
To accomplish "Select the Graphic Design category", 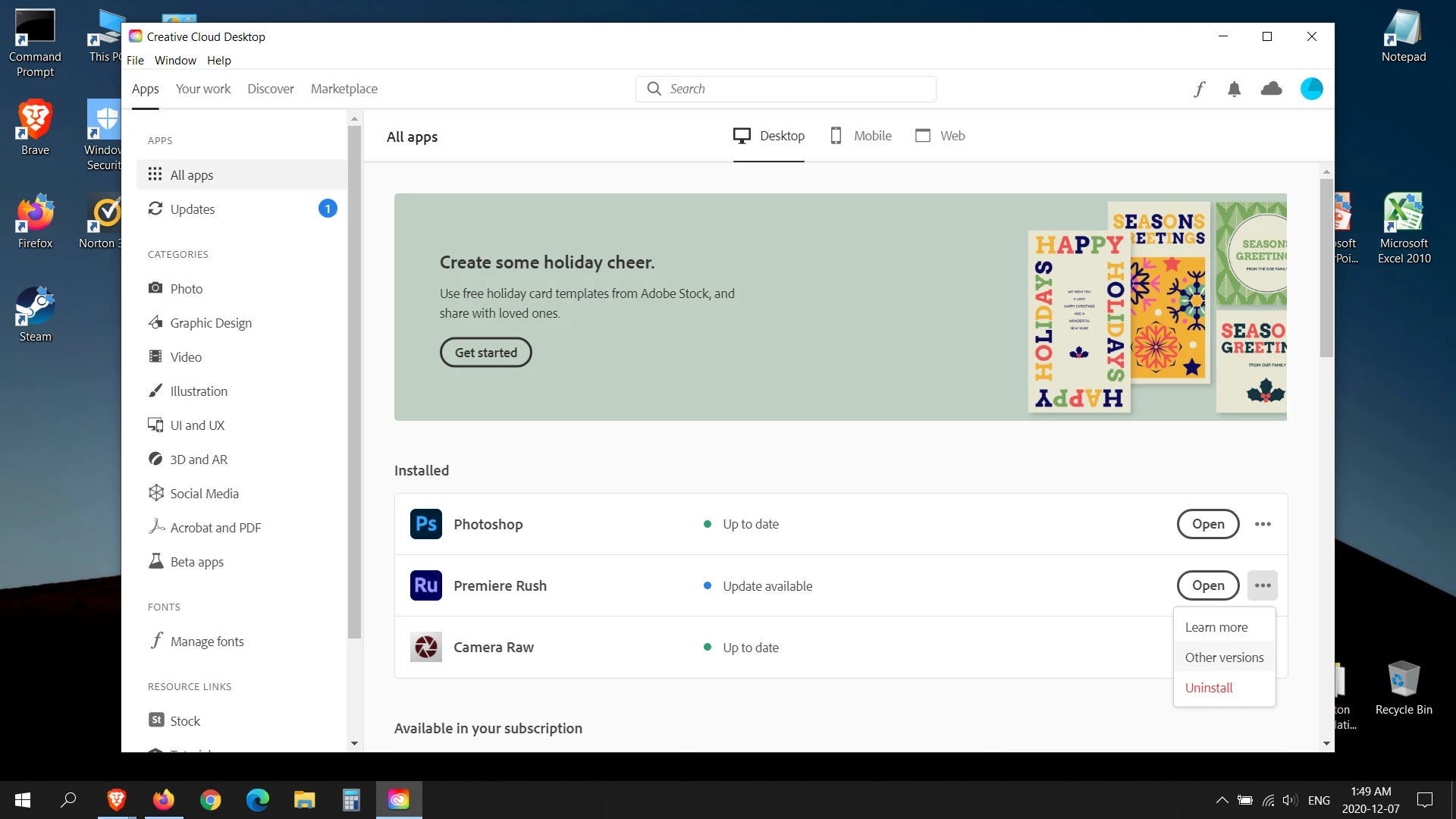I will (211, 323).
